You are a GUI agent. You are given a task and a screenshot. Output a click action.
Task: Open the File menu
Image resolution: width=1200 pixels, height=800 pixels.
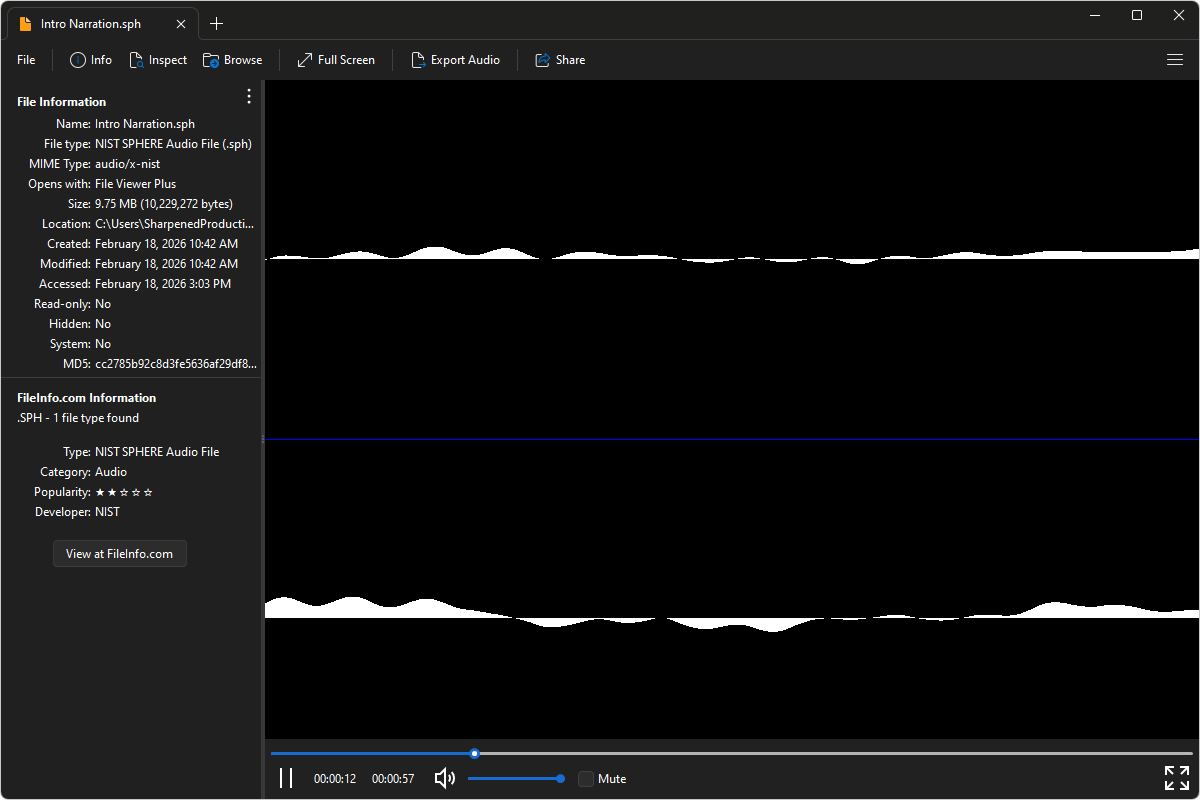pyautogui.click(x=26, y=60)
